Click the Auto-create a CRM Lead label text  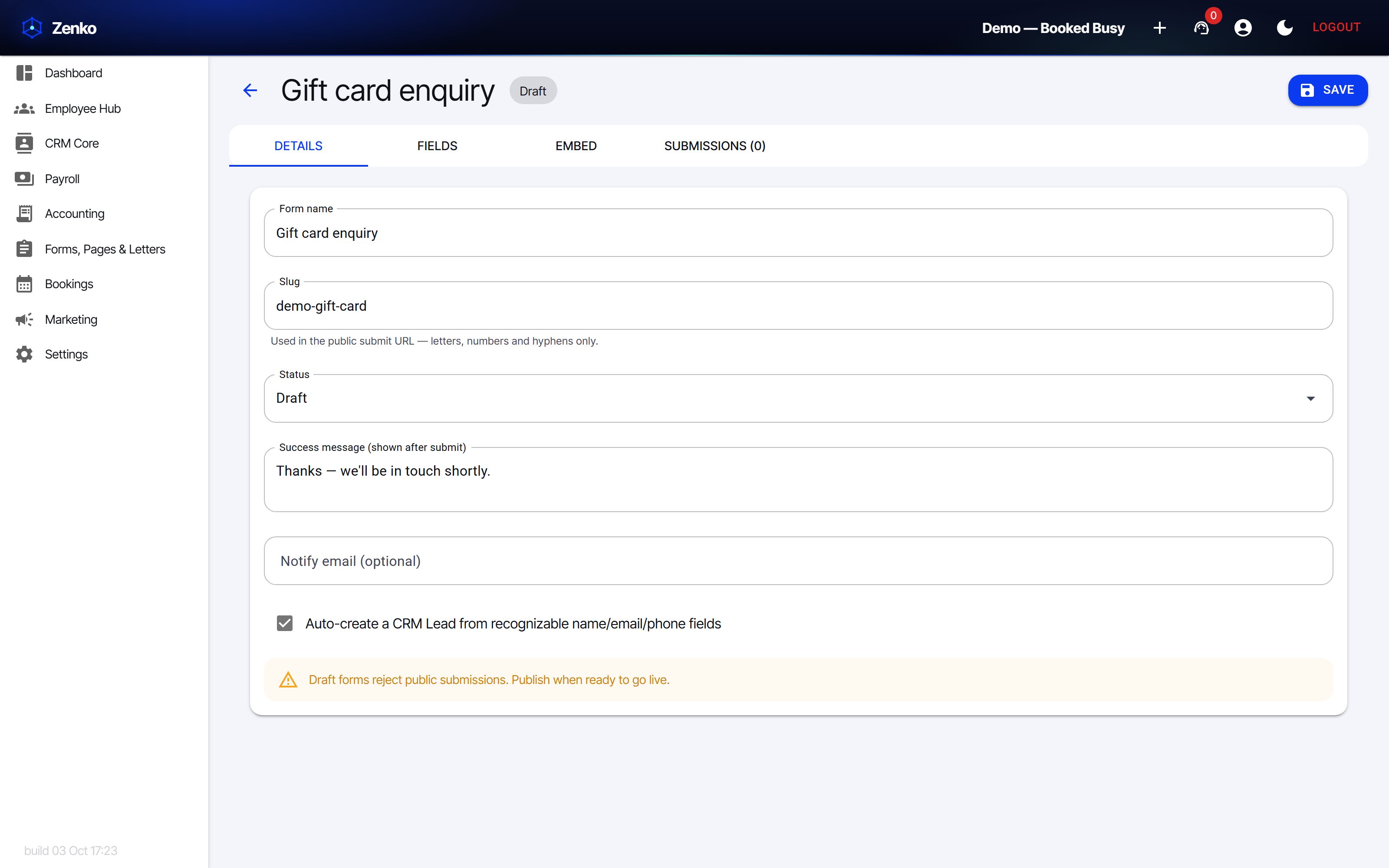pyautogui.click(x=513, y=624)
